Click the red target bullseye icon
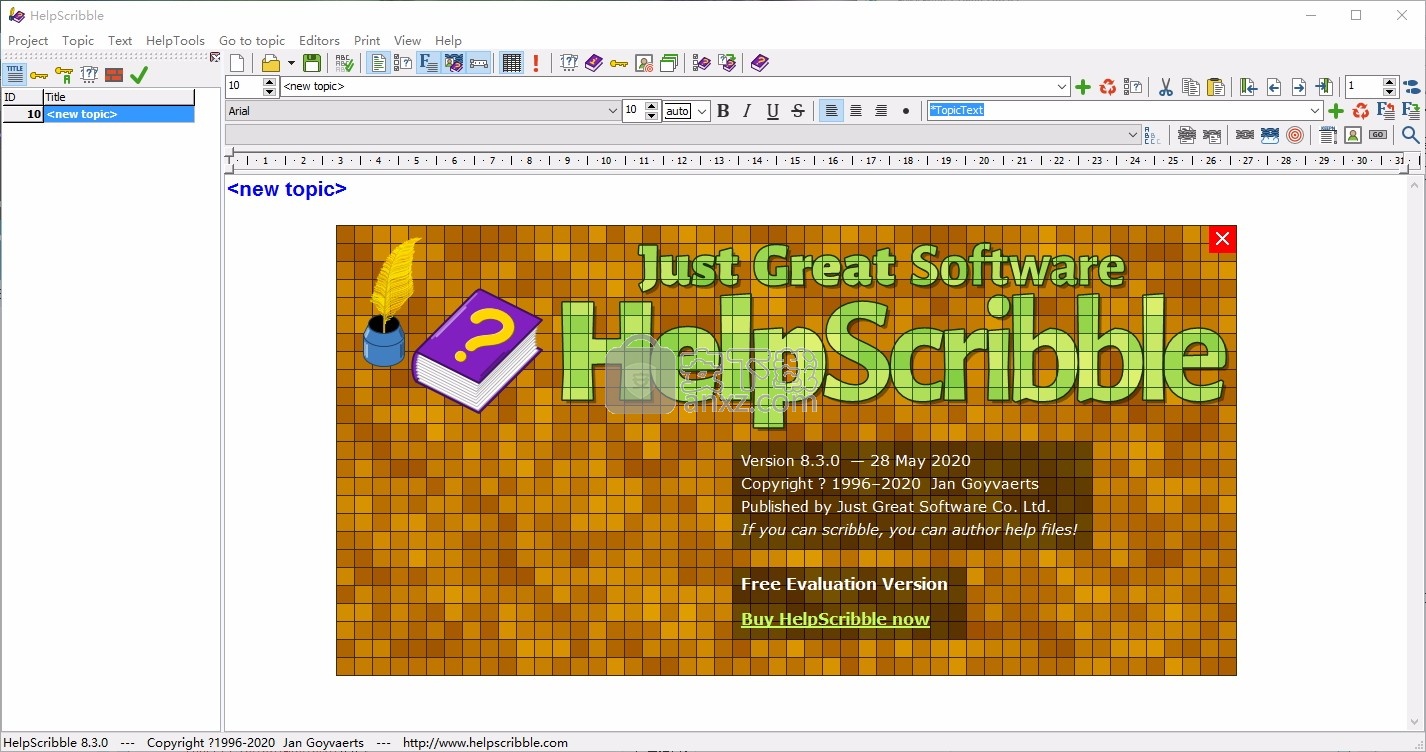This screenshot has height=752, width=1426. (1295, 135)
